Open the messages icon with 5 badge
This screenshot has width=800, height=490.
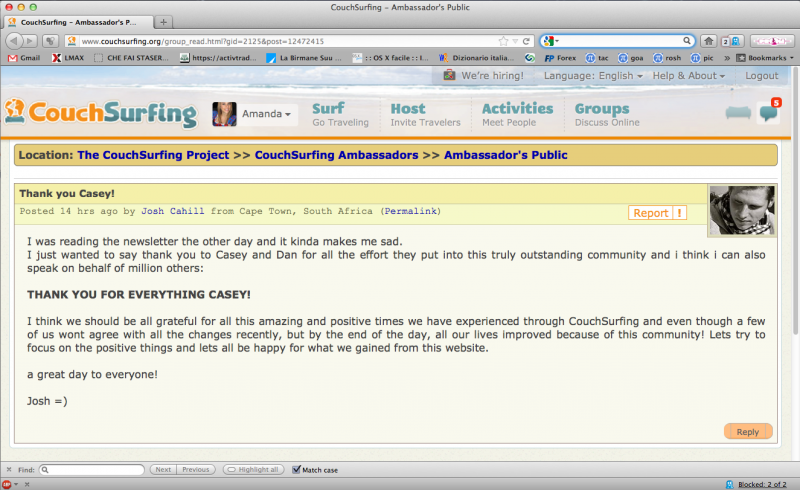(x=768, y=112)
